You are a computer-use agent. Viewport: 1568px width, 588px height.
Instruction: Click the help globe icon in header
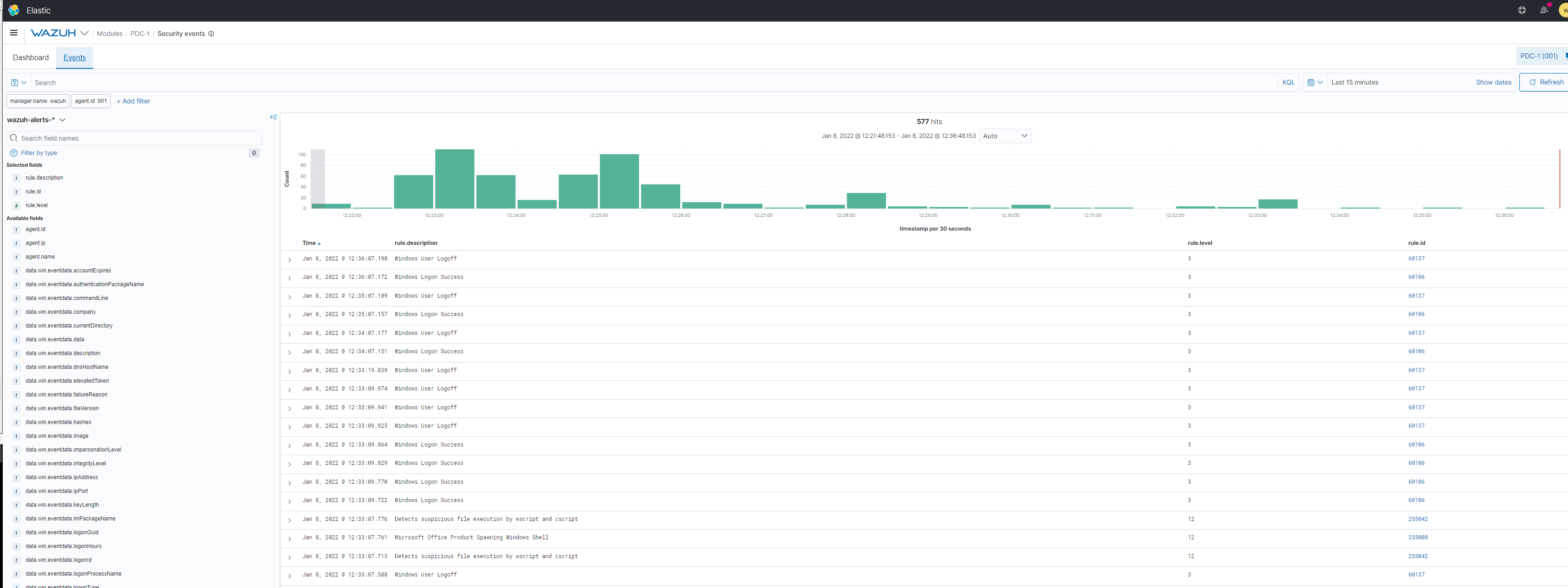pos(1522,11)
